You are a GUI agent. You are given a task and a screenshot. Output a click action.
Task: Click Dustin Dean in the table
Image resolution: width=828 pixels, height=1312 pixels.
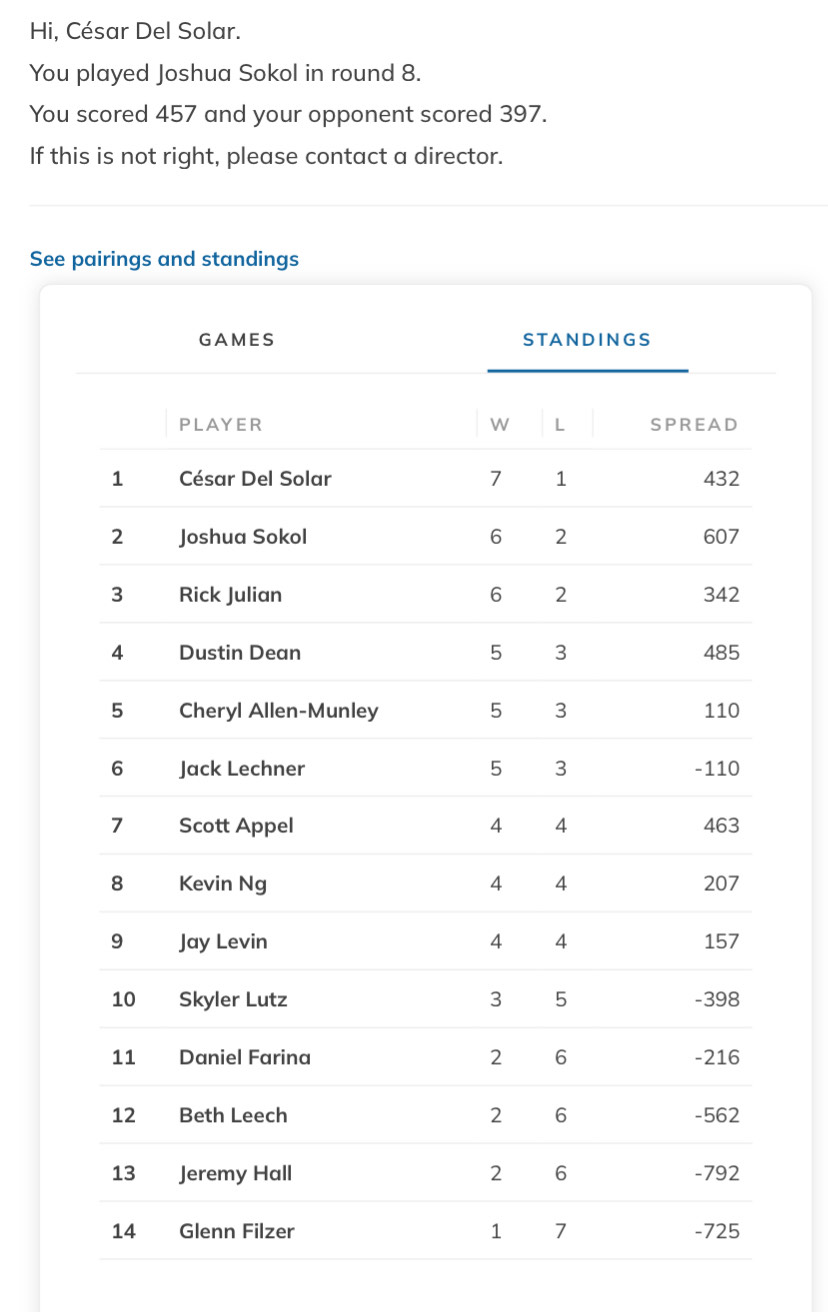(x=240, y=653)
